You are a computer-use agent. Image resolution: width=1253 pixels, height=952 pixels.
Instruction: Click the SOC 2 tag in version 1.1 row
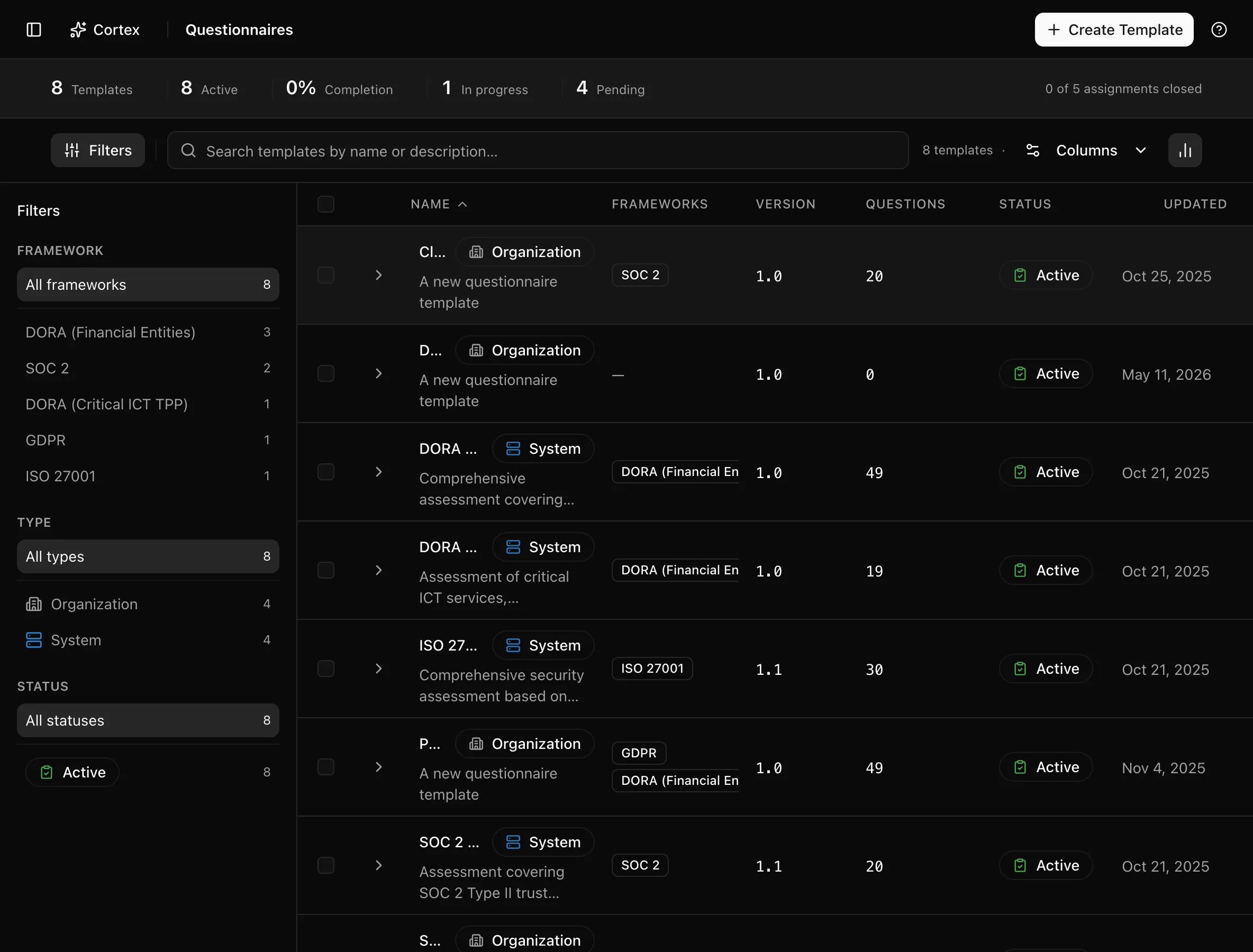(640, 865)
